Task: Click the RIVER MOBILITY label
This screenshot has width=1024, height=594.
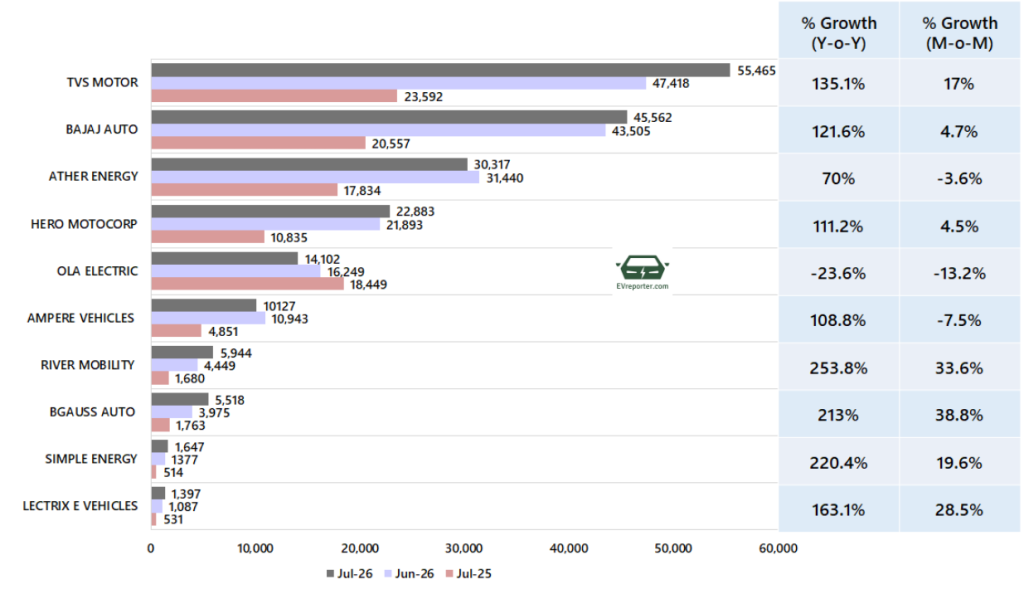Action: 88,365
